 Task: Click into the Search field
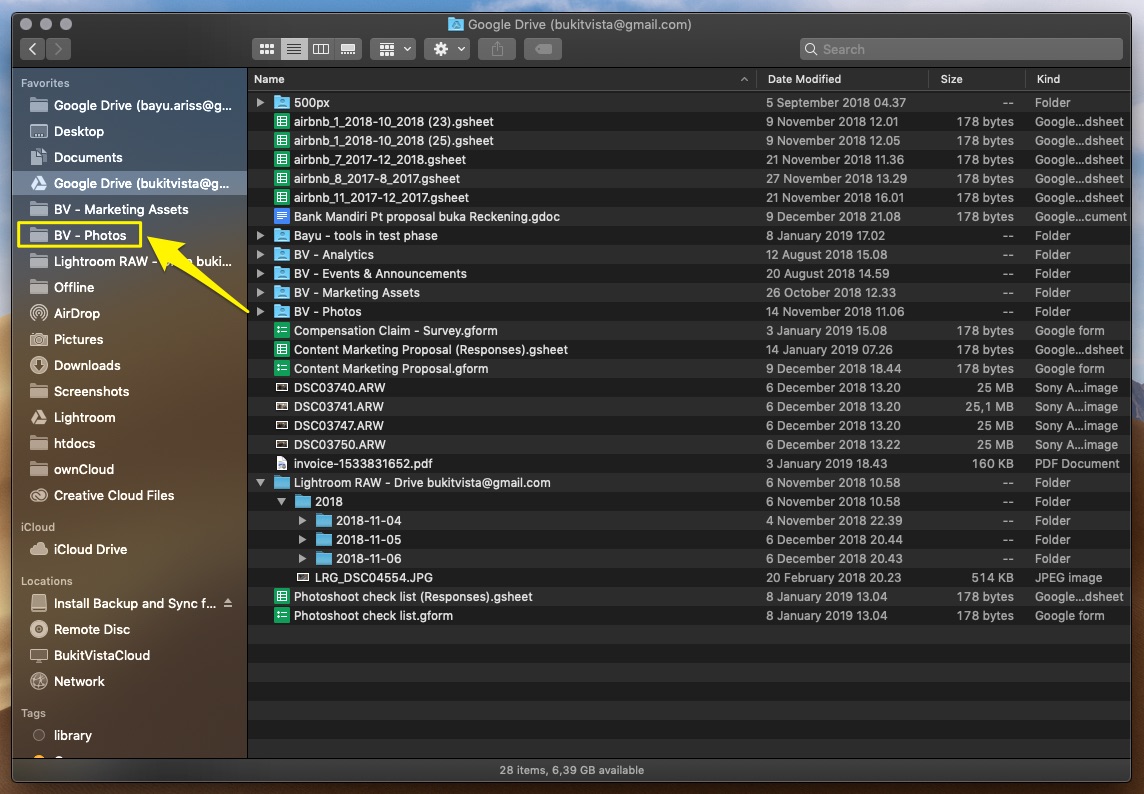(961, 49)
